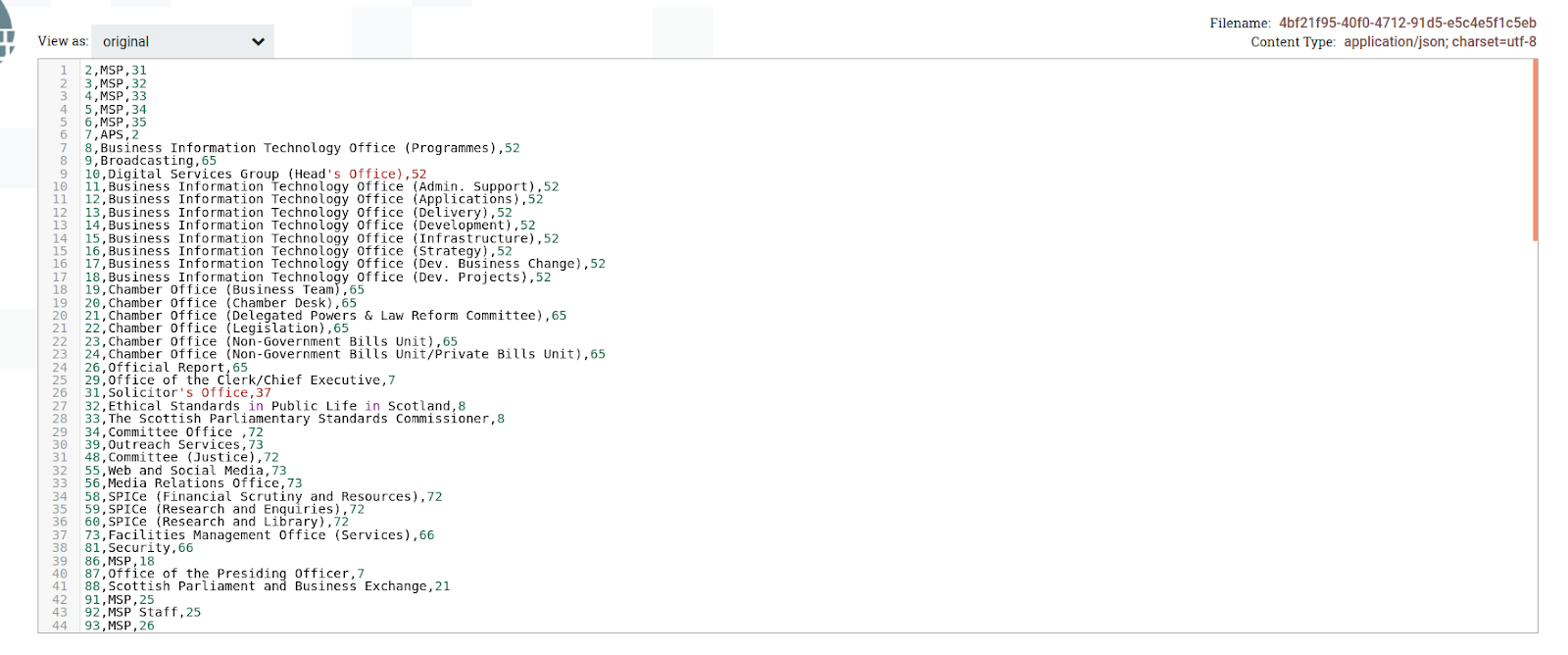Select the "Outreach Services,73" line
This screenshot has width=1568, height=655.
point(173,445)
